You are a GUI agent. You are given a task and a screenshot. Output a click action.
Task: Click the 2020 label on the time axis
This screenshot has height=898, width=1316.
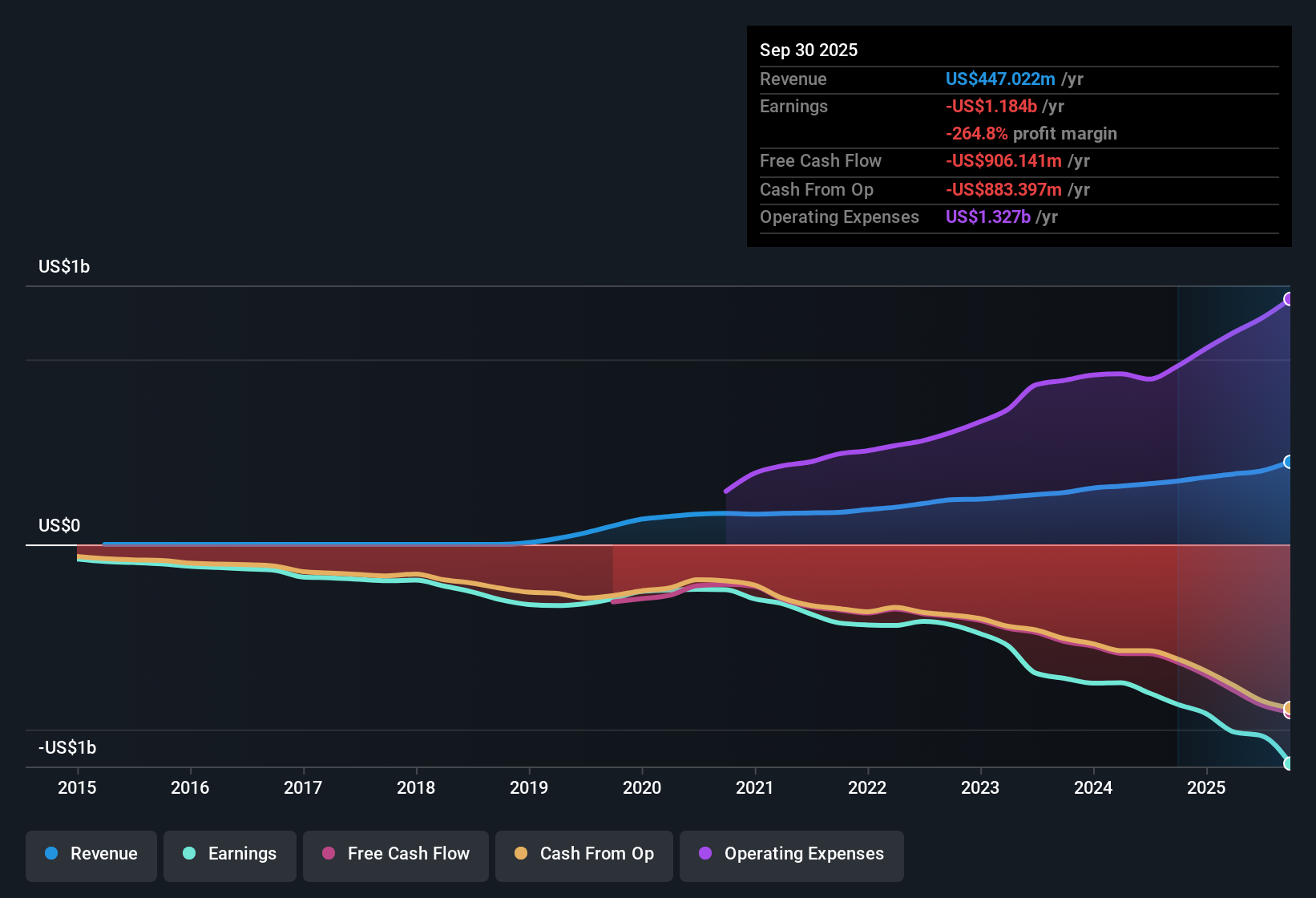click(642, 788)
